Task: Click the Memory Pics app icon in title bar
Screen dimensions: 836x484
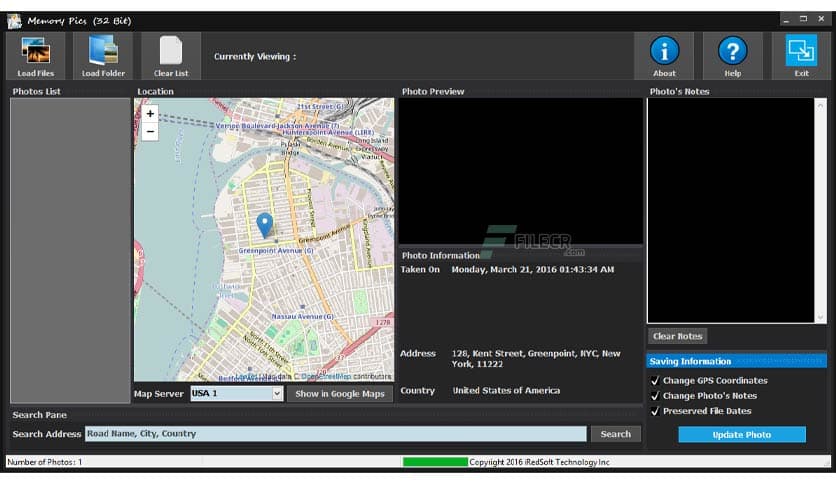Action: coord(14,21)
